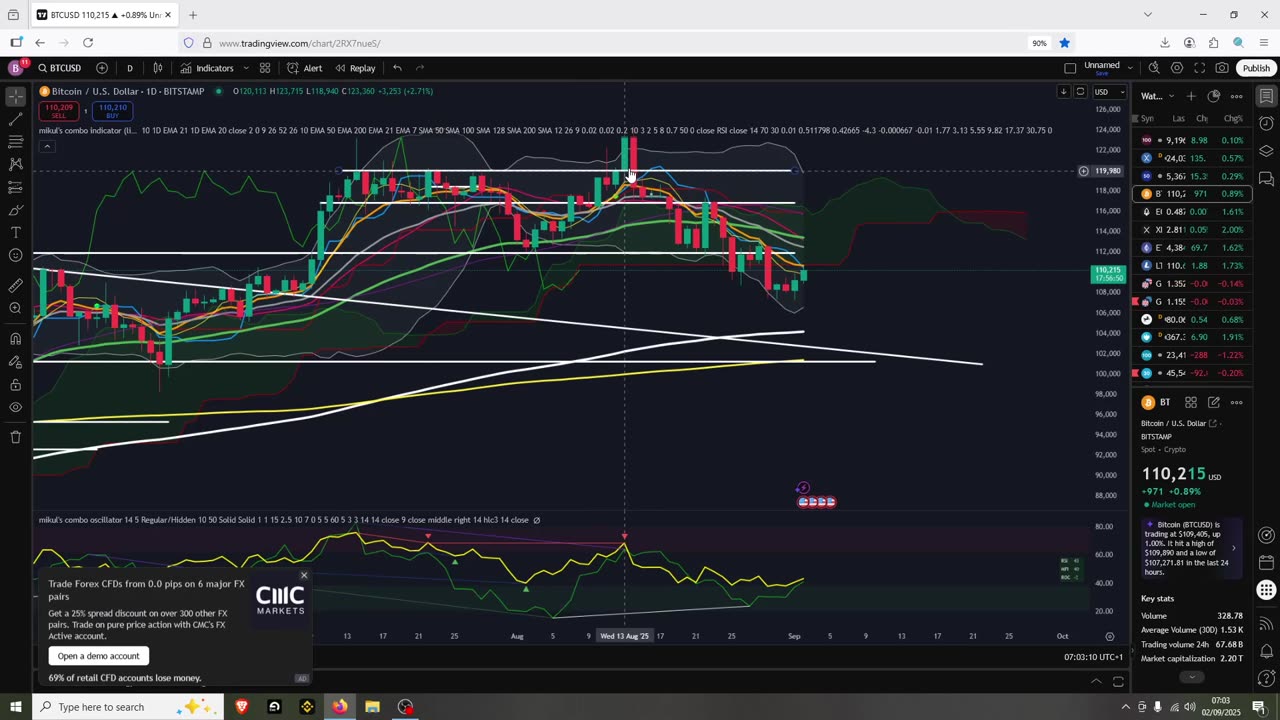Create an Alert from the toolbar

tap(304, 68)
